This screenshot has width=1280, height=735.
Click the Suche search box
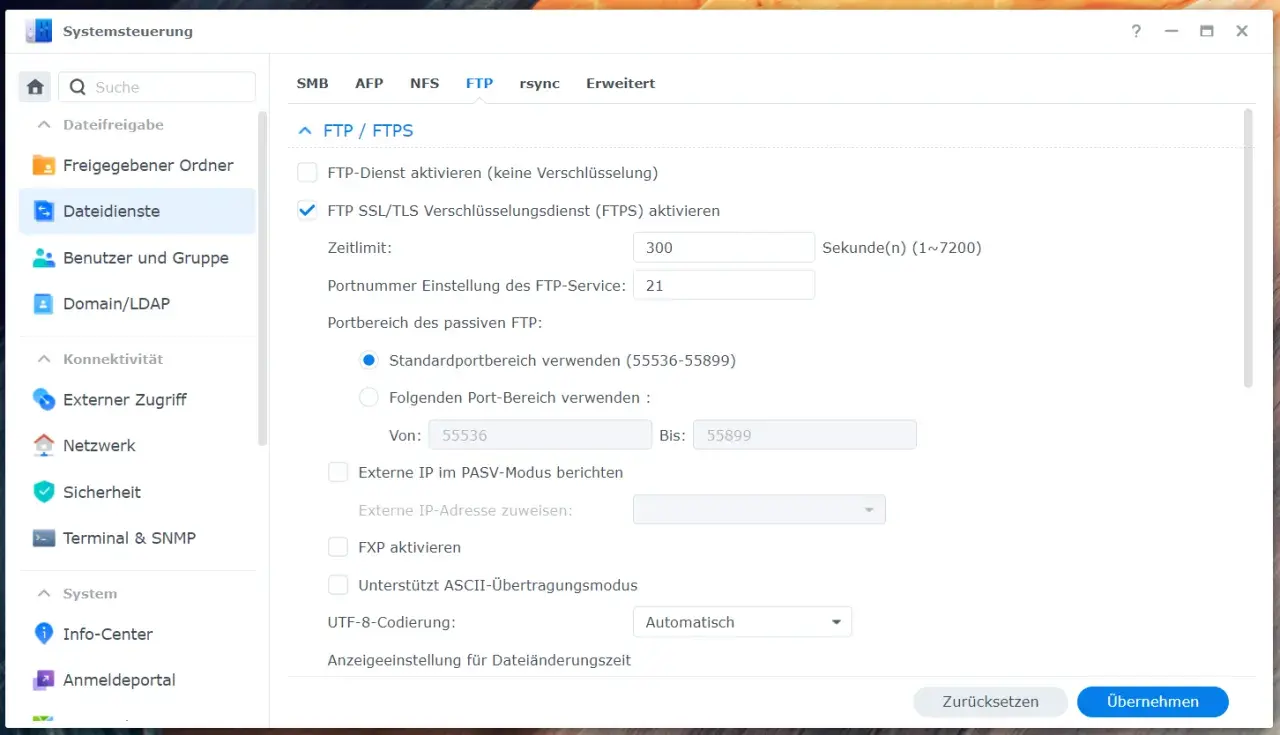click(x=157, y=87)
